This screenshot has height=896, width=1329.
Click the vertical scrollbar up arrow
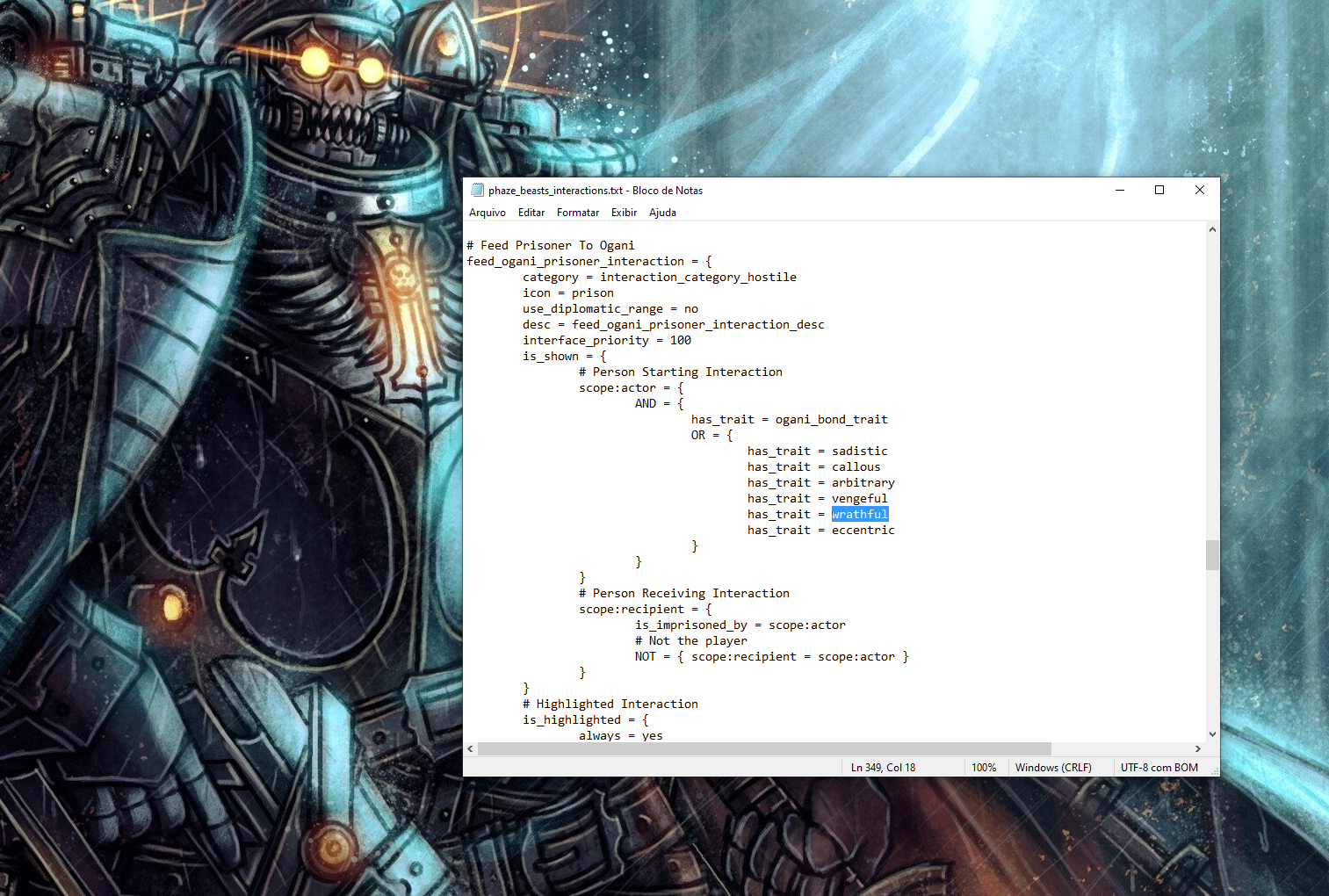click(x=1212, y=229)
